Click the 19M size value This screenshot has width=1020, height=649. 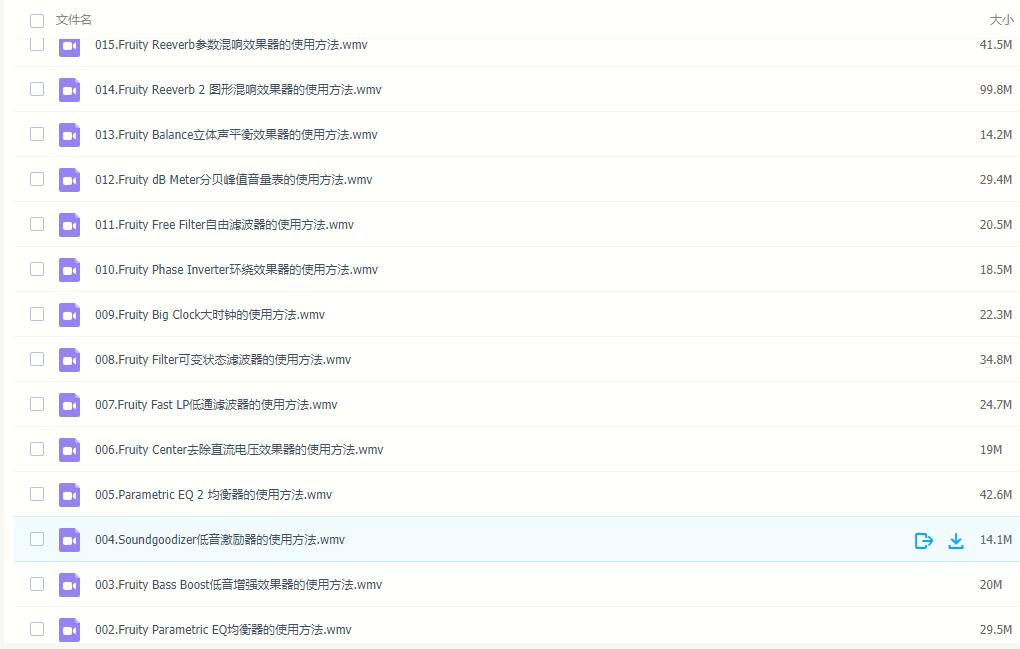pos(991,449)
